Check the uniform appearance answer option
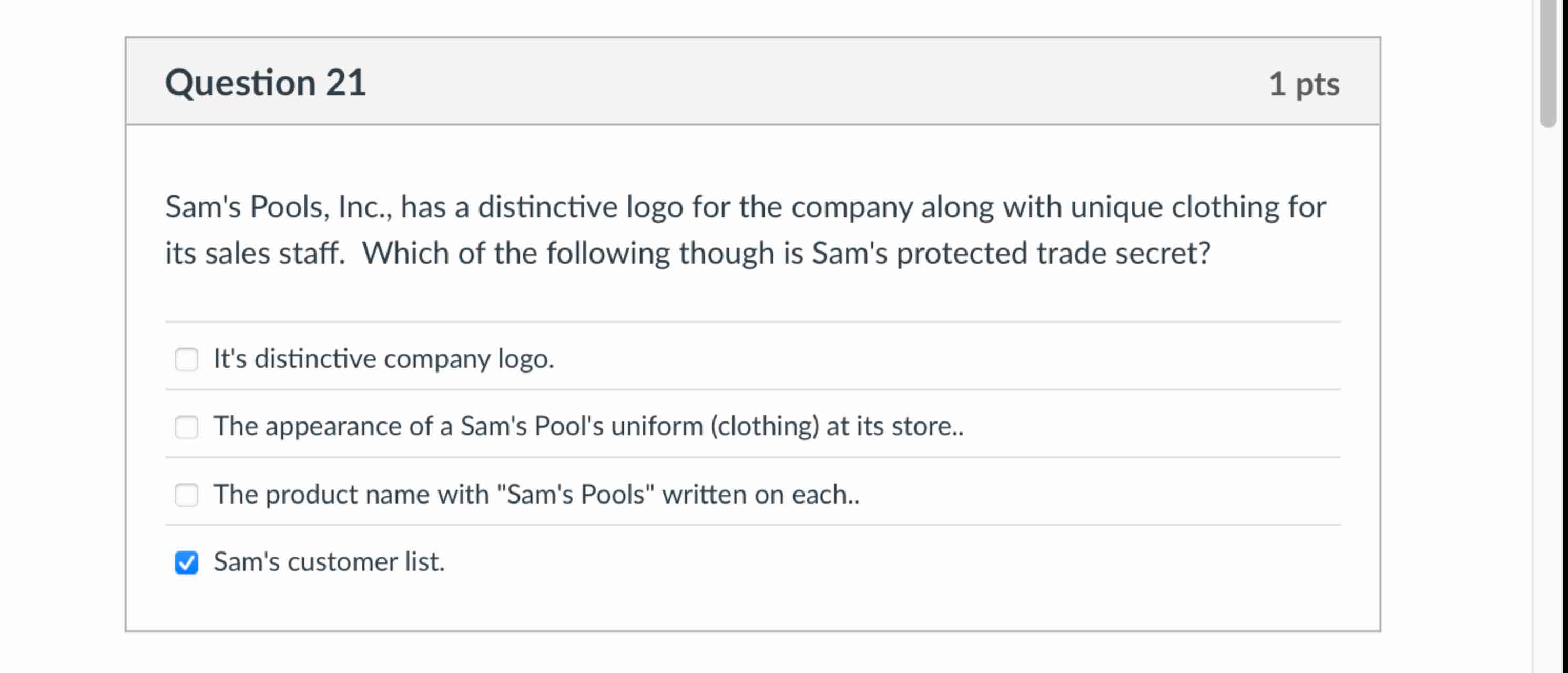 click(x=186, y=427)
